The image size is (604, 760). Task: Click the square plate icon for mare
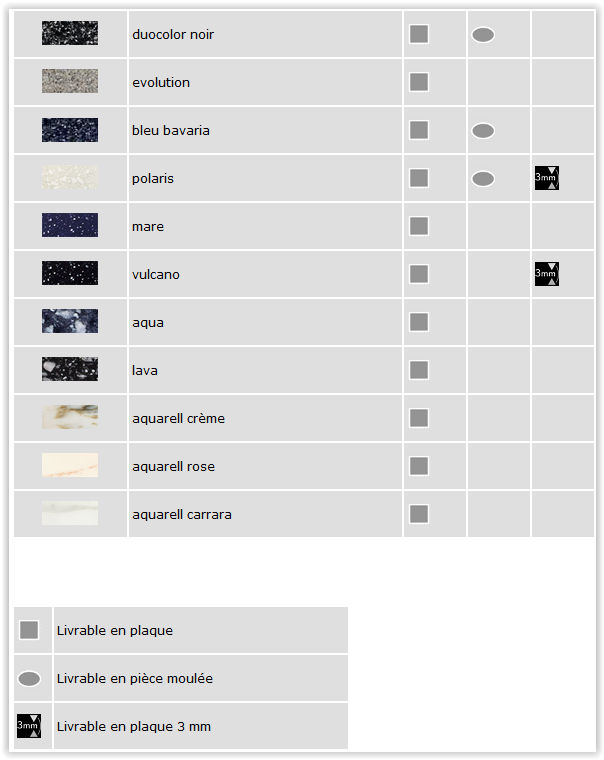click(419, 226)
